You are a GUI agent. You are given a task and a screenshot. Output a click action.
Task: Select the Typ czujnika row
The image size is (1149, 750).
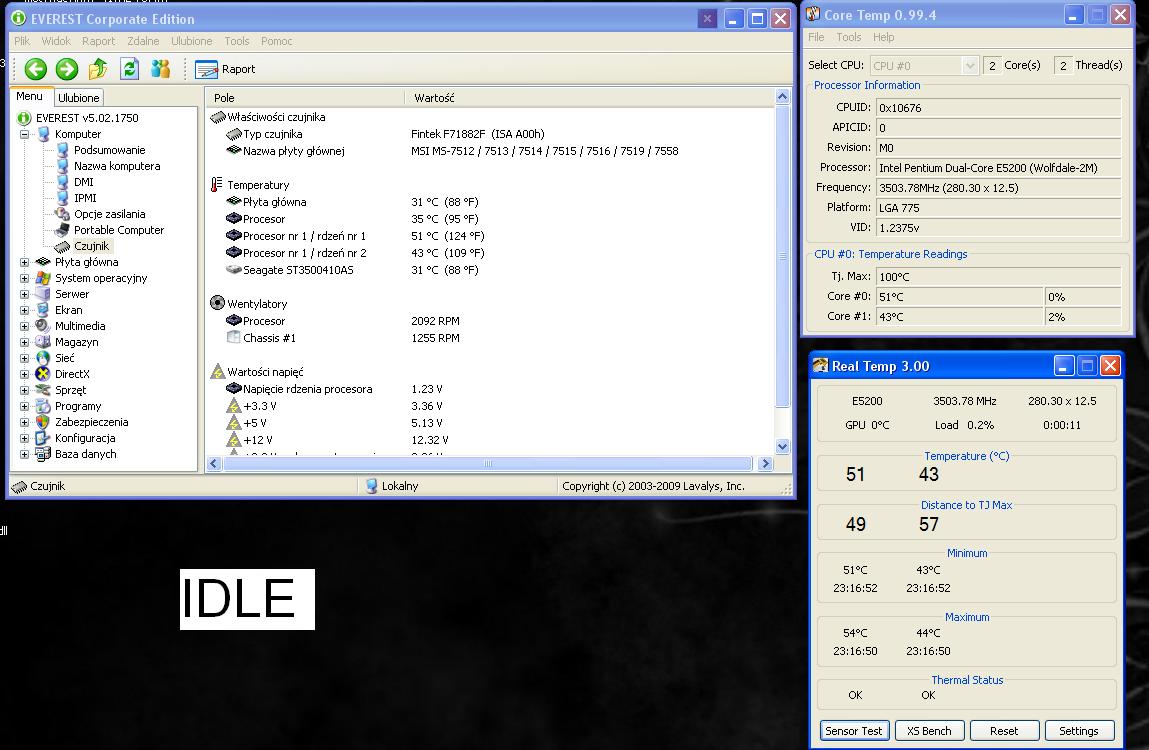[x=491, y=134]
